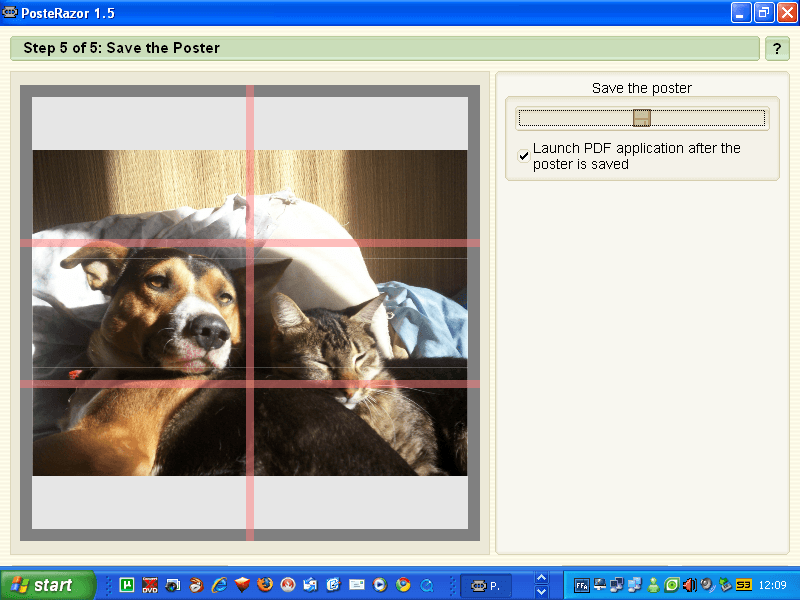
Task: Open the ConvertXtoDVD quick launch icon
Action: click(x=150, y=585)
